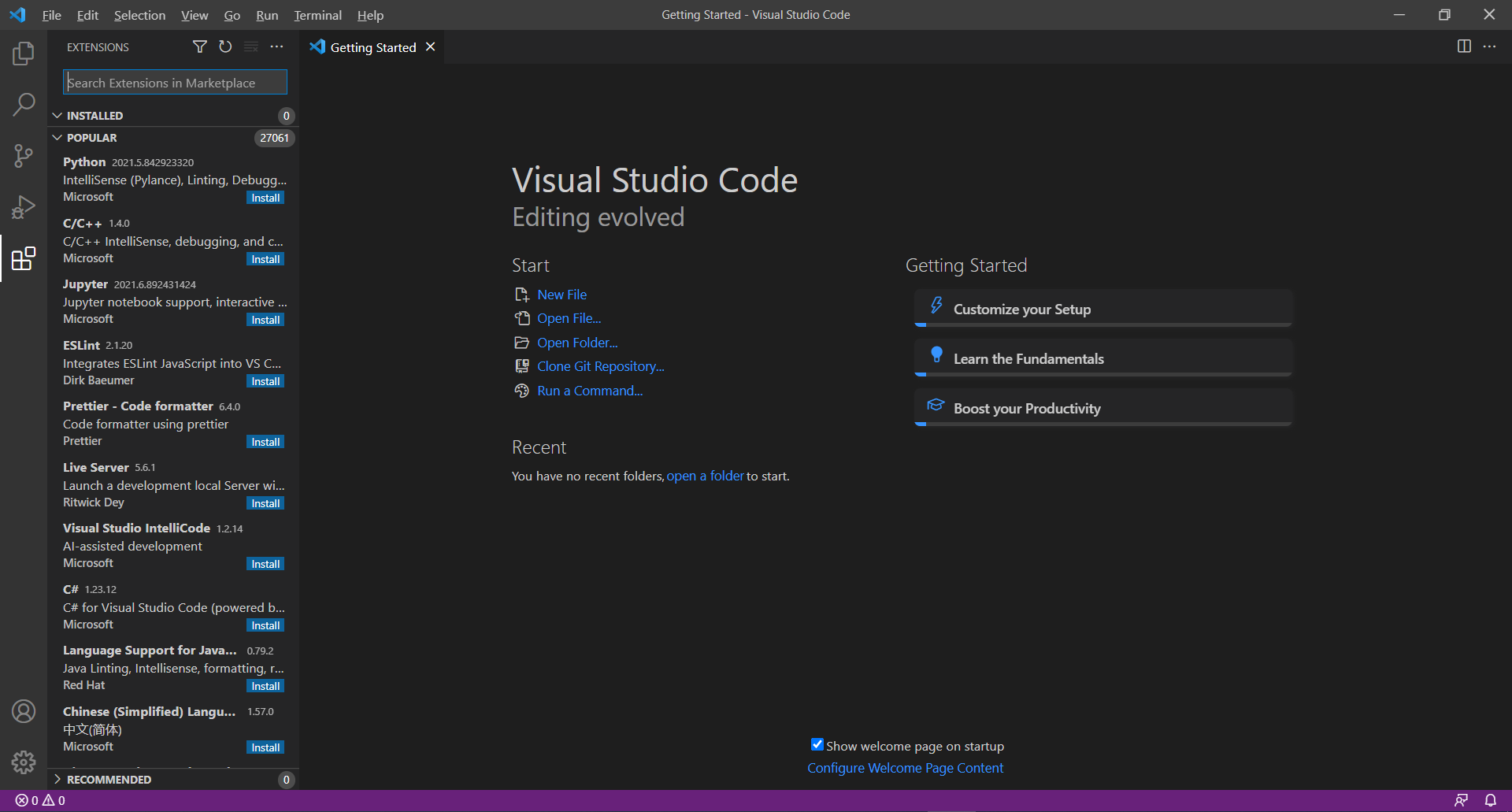Click the 'Dirk Baeumer' publisher name
1512x812 pixels.
[x=98, y=380]
